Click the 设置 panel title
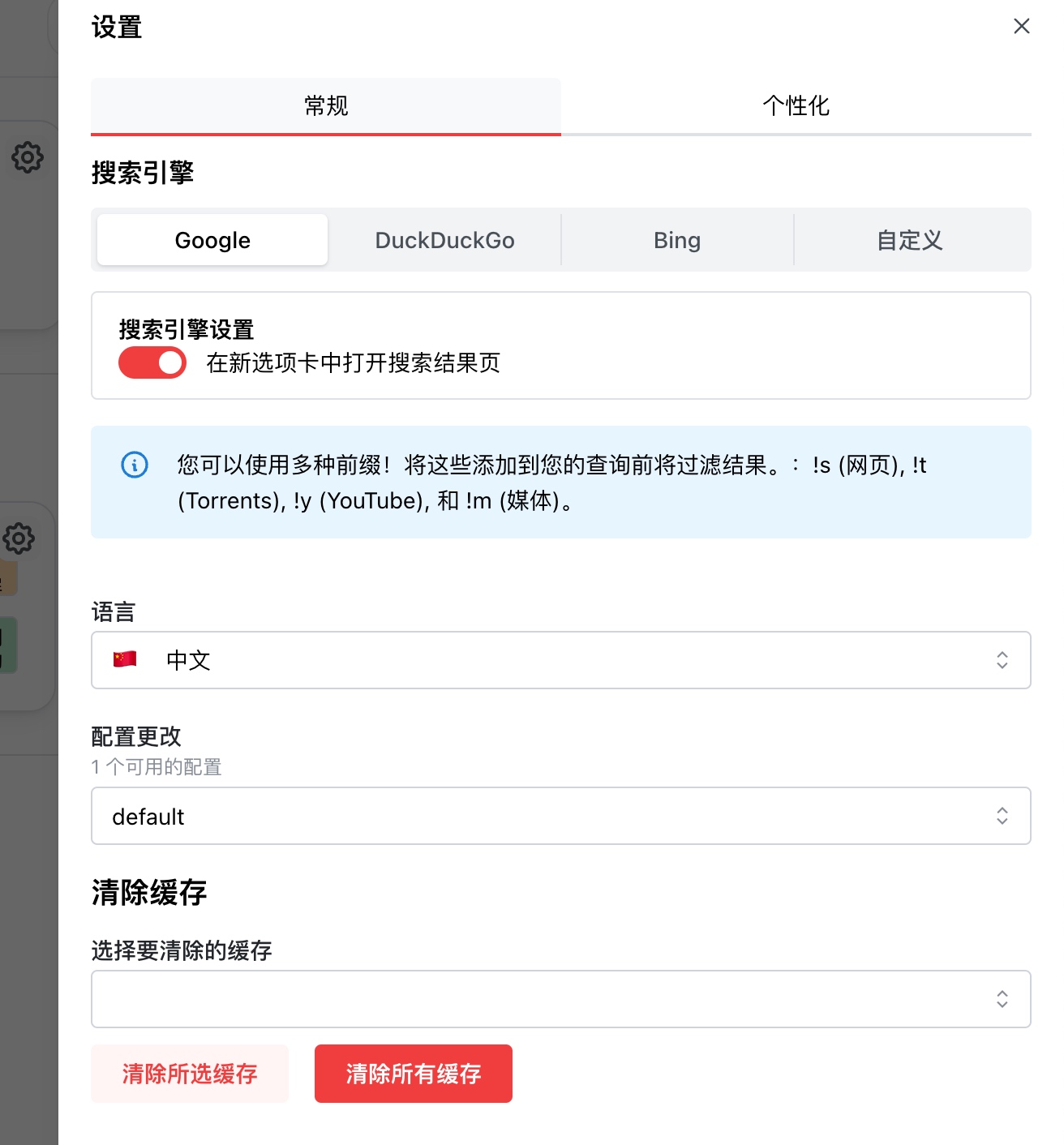This screenshot has height=1145, width=1064. [x=117, y=27]
